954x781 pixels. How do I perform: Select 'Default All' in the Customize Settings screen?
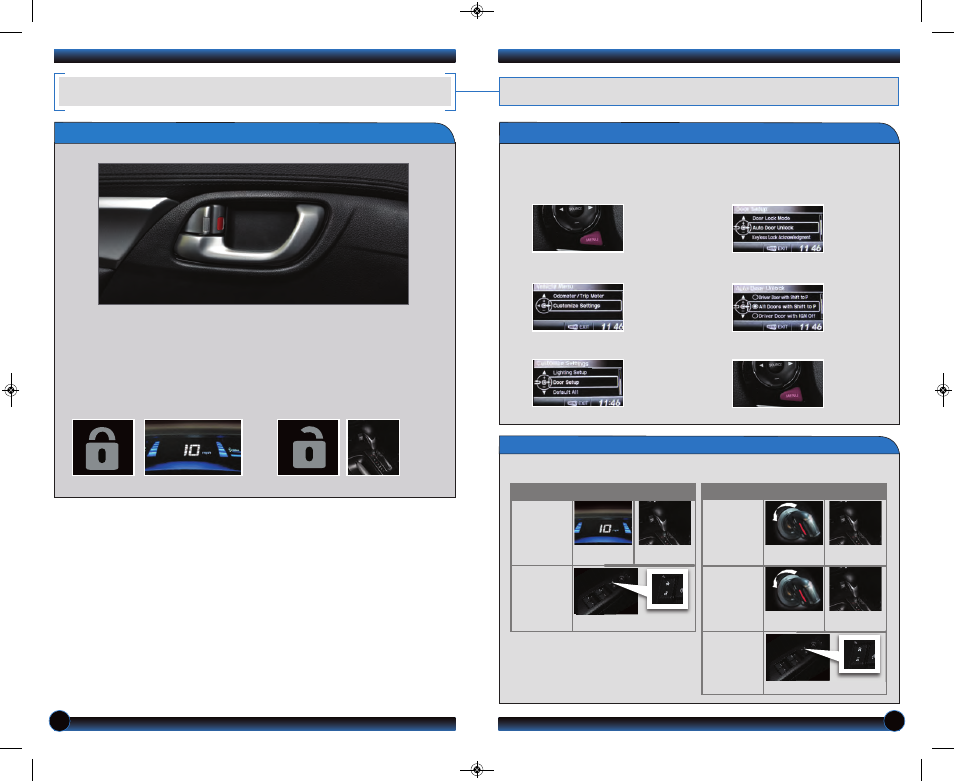coord(565,392)
